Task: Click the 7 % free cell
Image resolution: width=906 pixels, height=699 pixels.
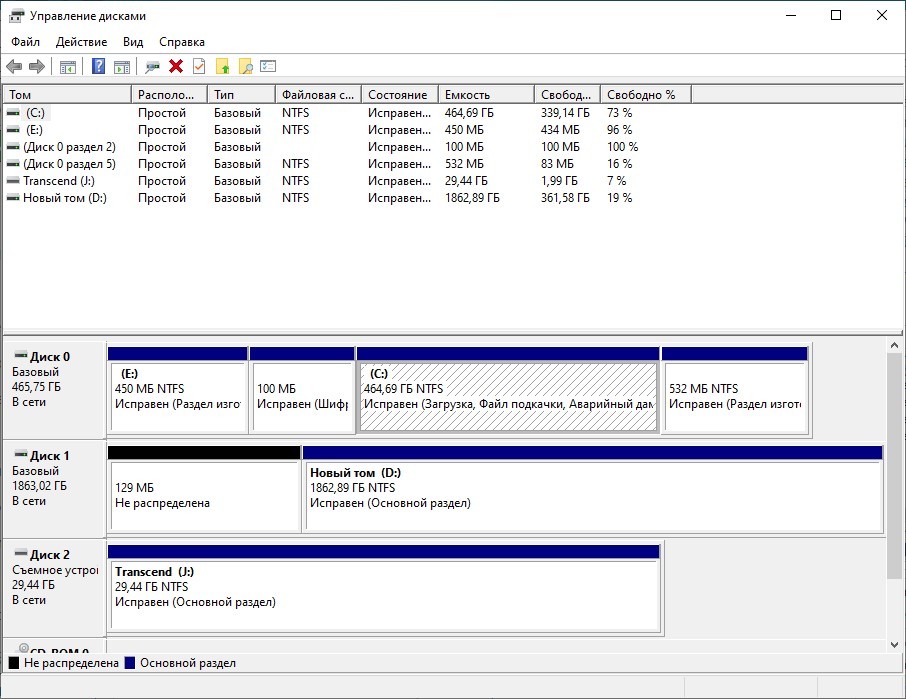Action: coord(617,181)
